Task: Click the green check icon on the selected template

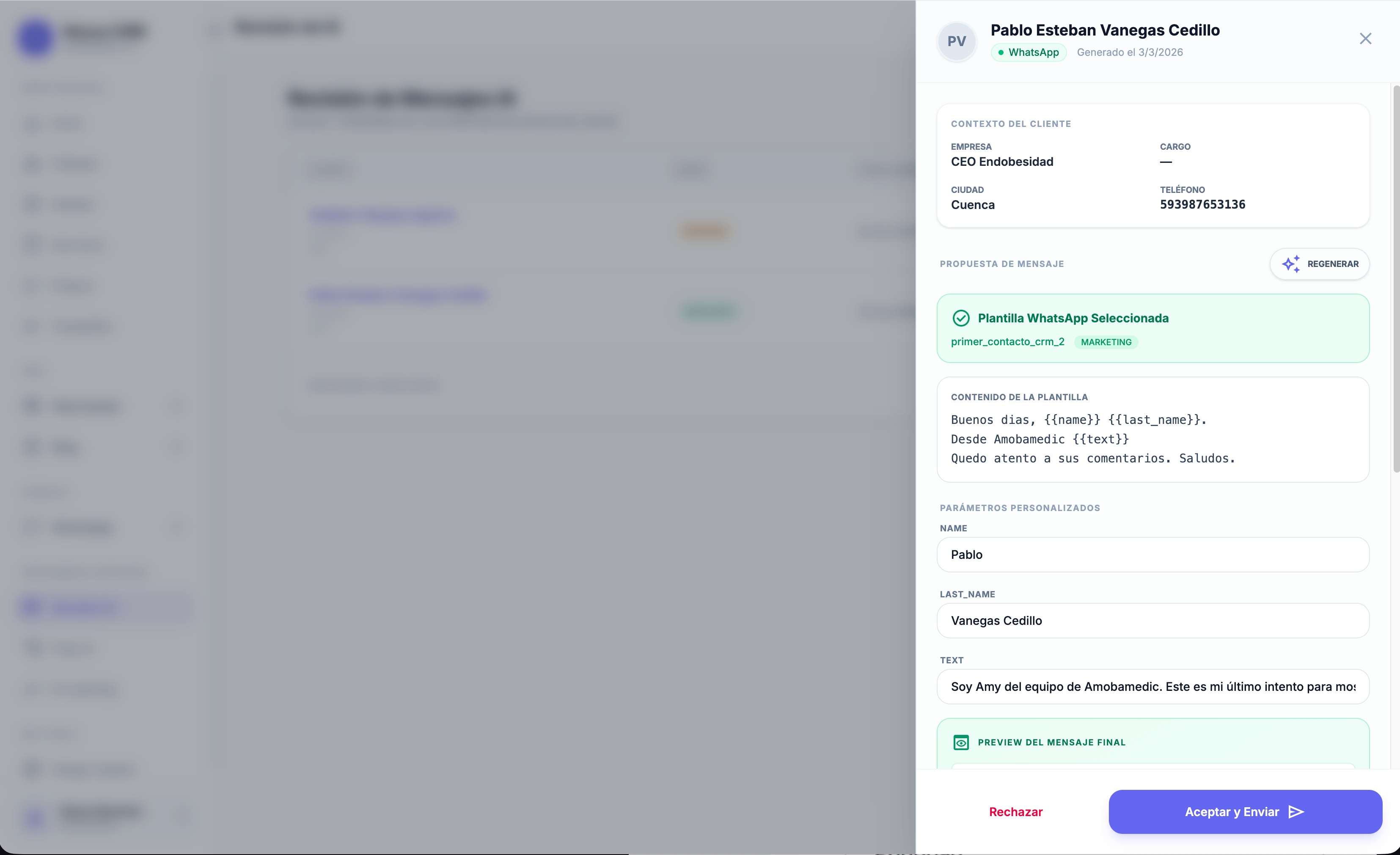Action: (961, 318)
